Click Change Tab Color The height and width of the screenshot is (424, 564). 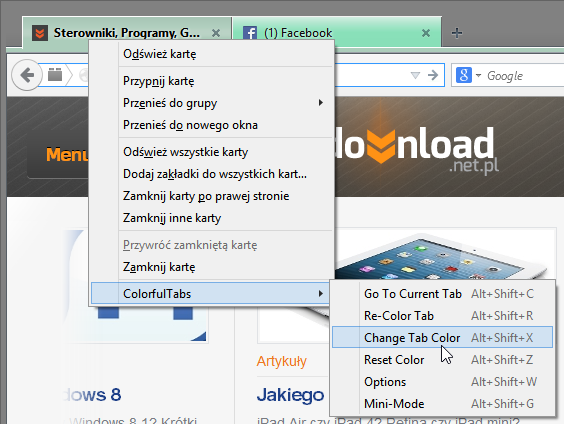click(442, 337)
